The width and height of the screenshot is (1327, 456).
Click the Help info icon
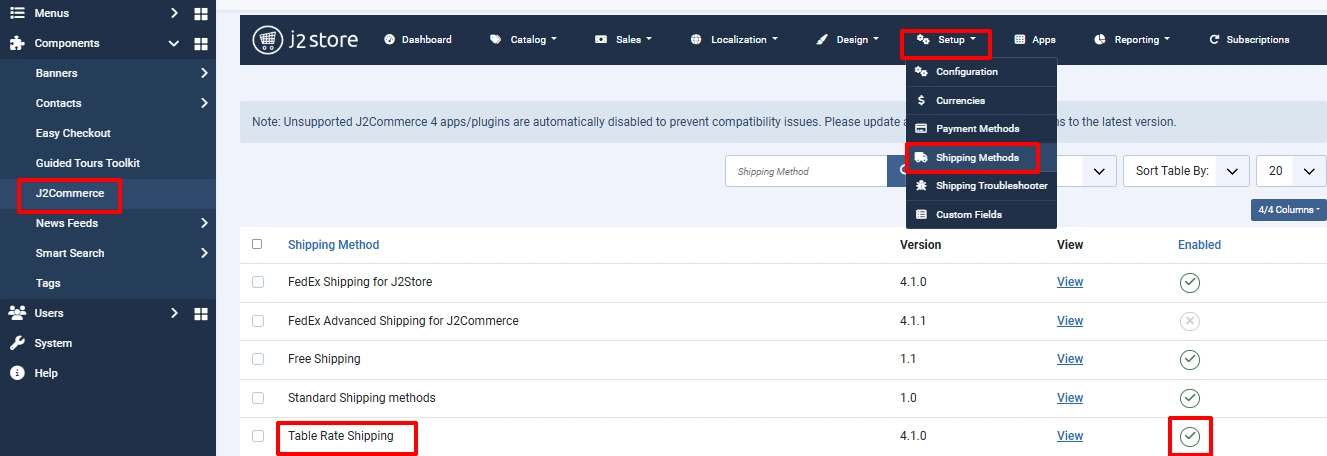click(17, 373)
